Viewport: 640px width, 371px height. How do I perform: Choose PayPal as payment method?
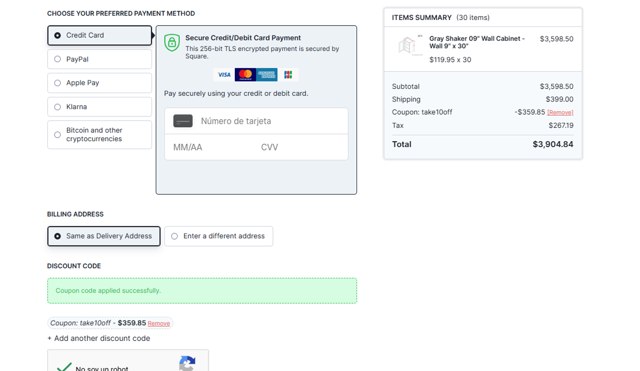coord(58,59)
